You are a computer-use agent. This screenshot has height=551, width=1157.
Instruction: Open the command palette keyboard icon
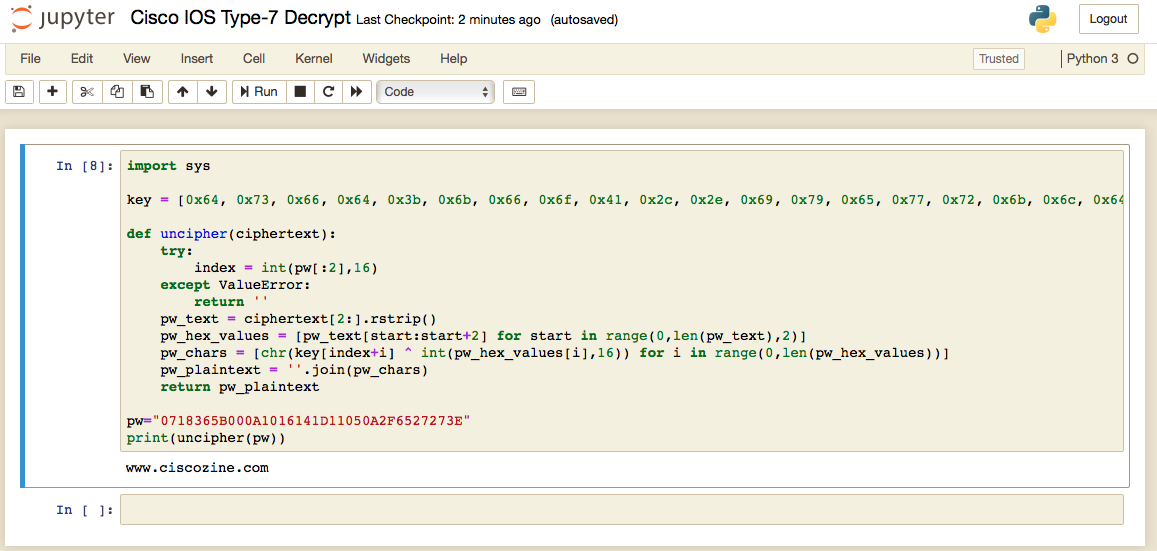point(519,91)
